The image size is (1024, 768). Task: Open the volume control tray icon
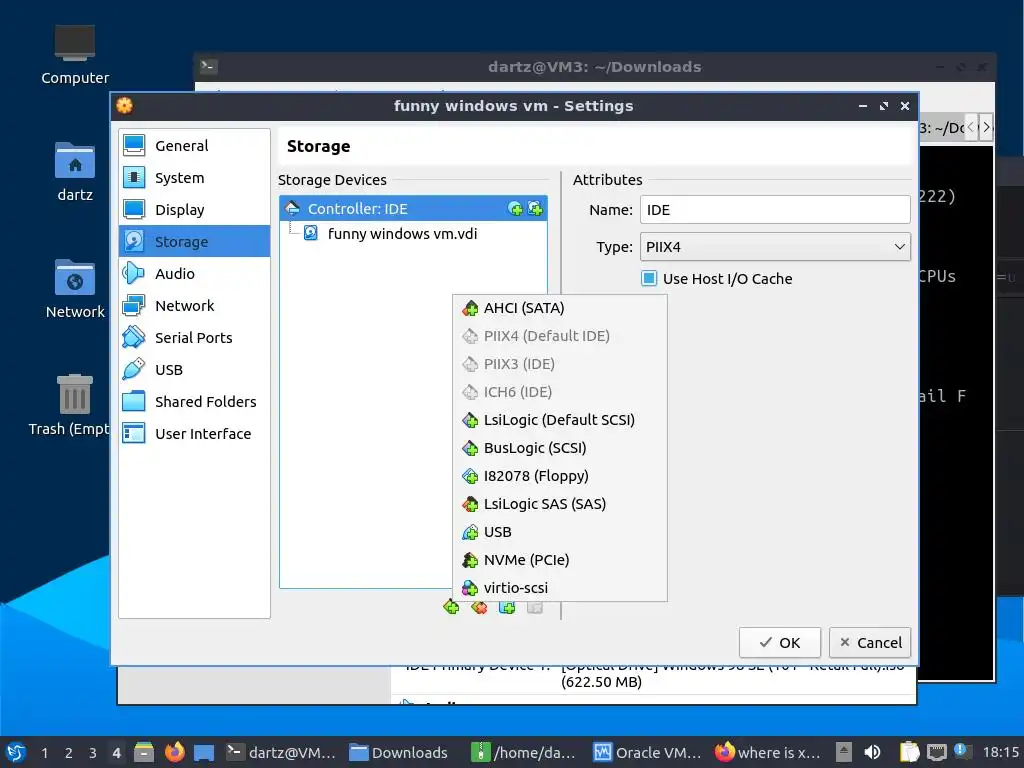(x=872, y=752)
